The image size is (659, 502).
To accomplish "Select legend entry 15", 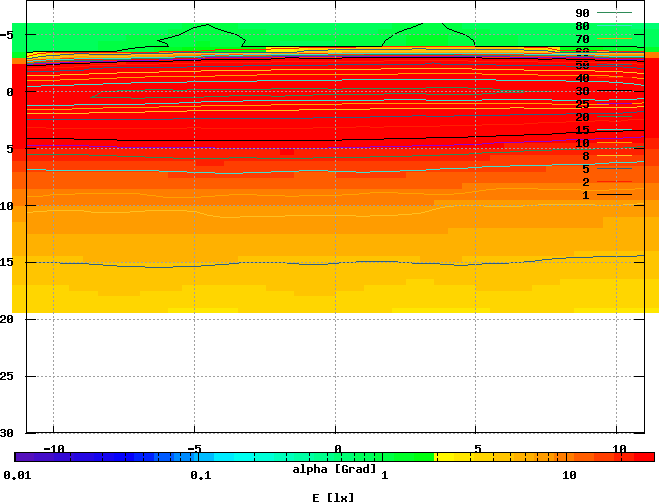I will (582, 130).
